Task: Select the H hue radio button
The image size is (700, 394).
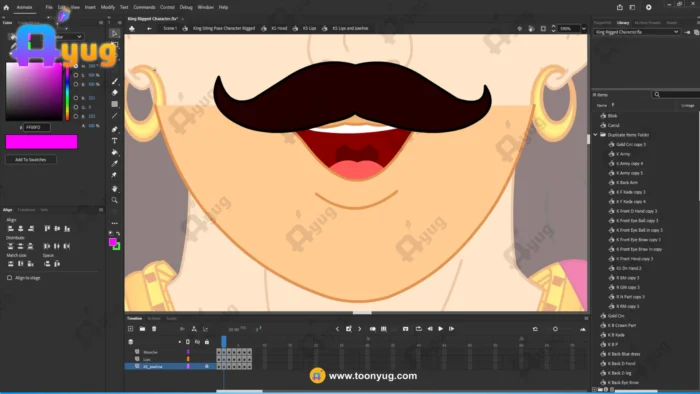Action: coord(75,66)
